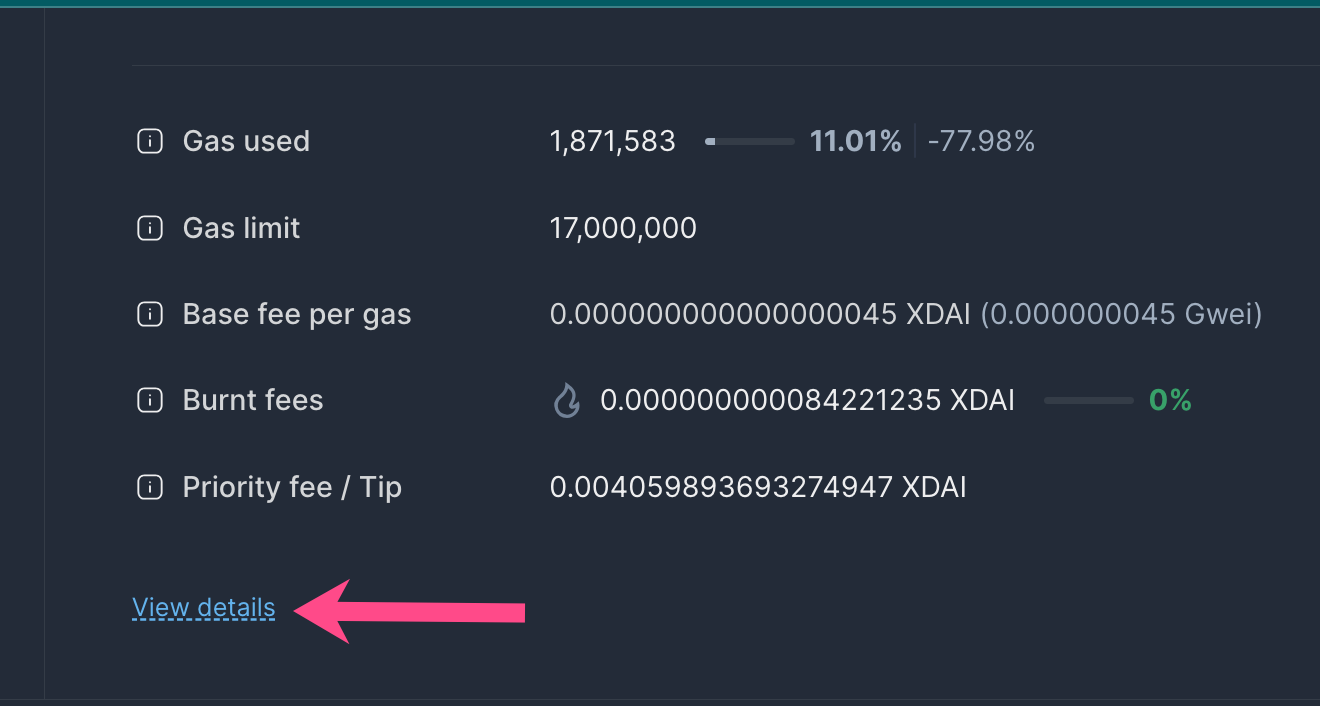Click the info icon beside Gas used
Viewport: 1320px width, 706px height.
(148, 140)
